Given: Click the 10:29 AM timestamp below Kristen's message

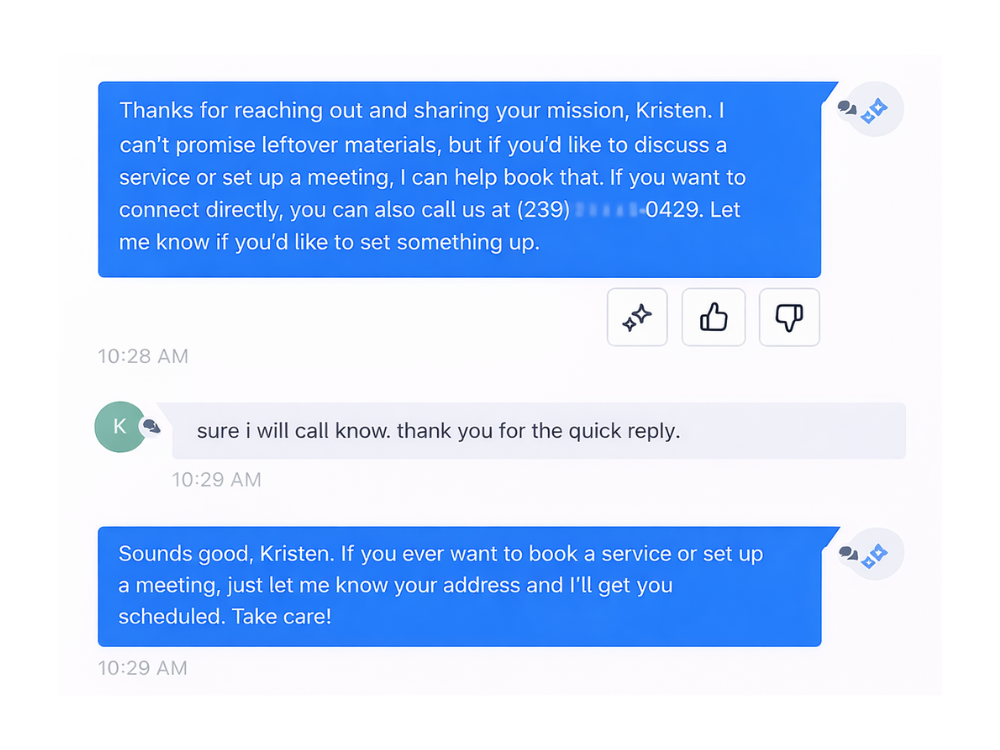Looking at the screenshot, I should click(216, 480).
